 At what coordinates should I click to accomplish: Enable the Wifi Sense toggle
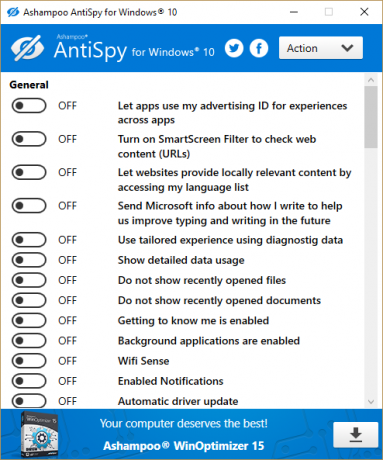click(29, 361)
